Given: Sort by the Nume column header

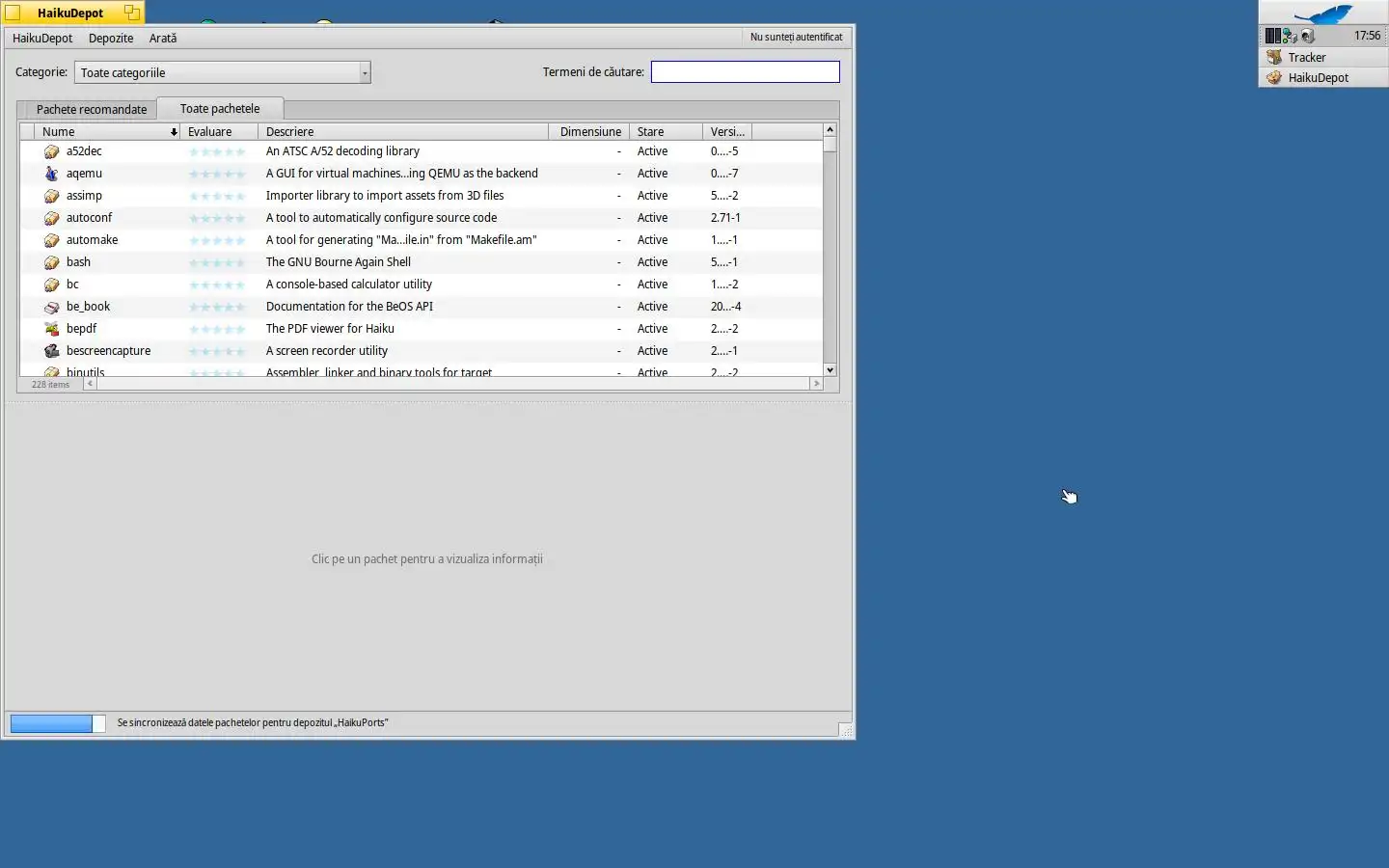Looking at the screenshot, I should click(x=107, y=131).
